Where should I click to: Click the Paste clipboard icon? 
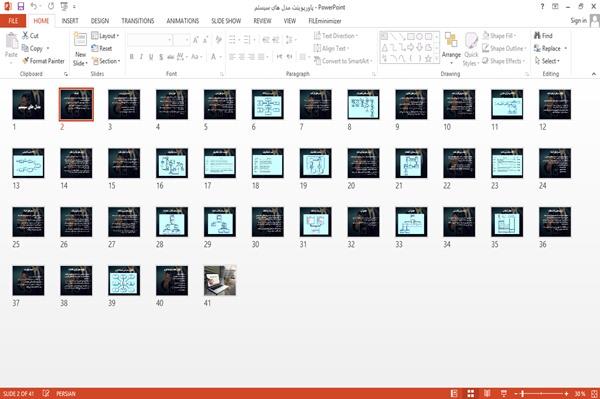click(x=11, y=41)
